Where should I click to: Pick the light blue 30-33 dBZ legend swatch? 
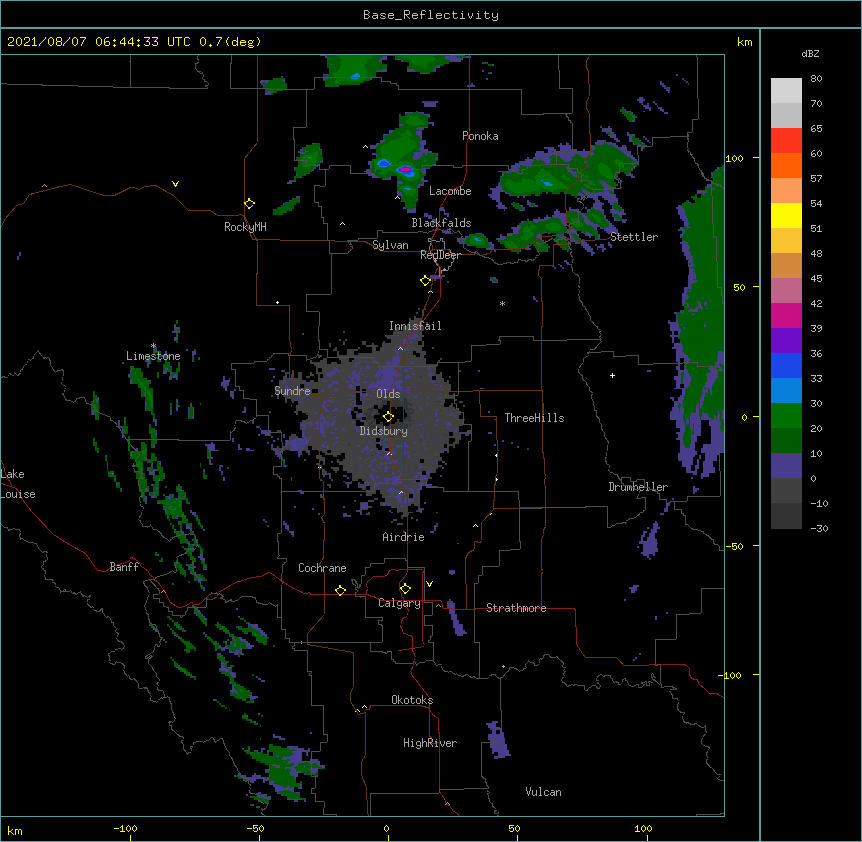coord(786,390)
